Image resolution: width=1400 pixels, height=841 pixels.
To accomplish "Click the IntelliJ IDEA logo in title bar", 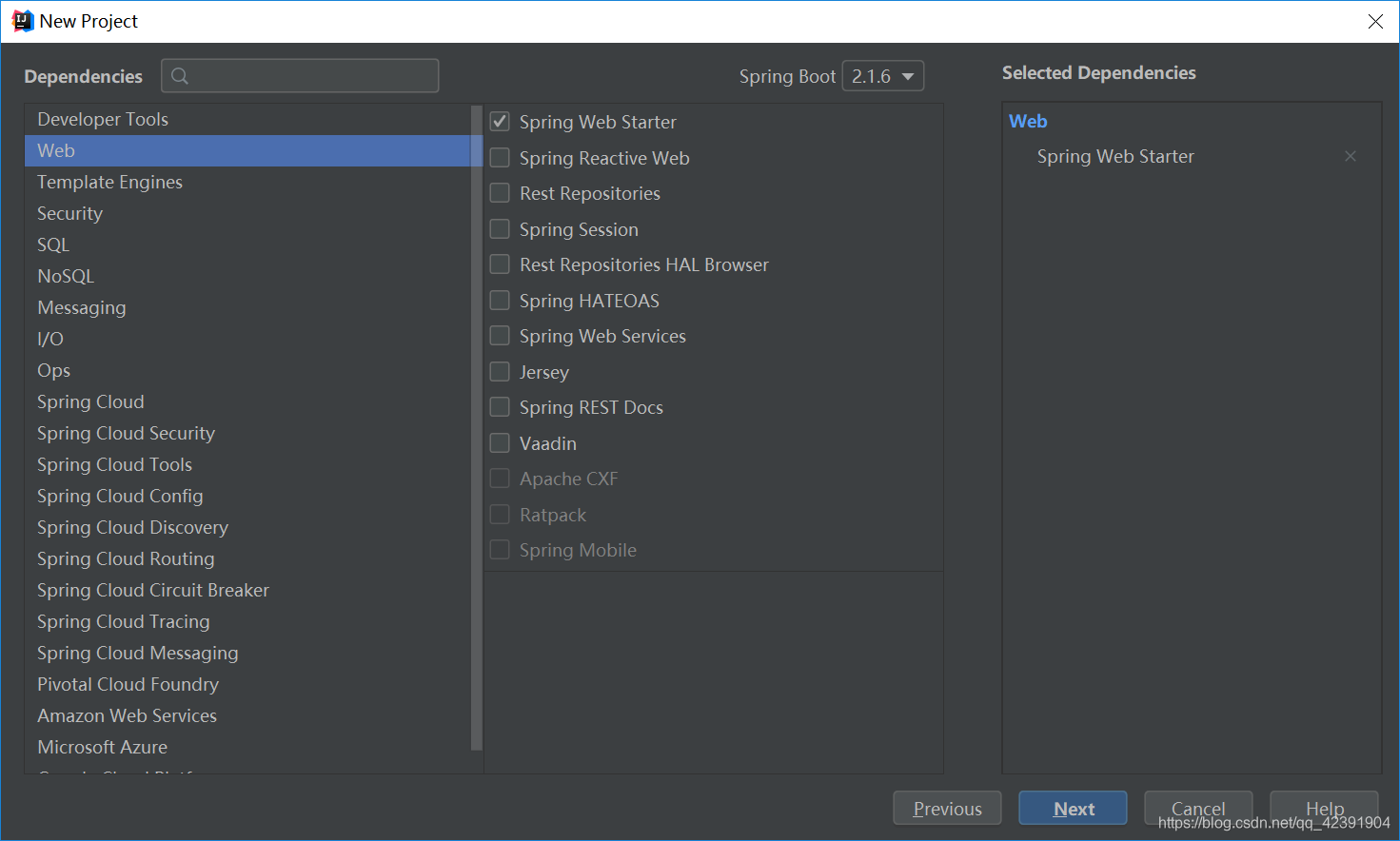I will pos(22,21).
